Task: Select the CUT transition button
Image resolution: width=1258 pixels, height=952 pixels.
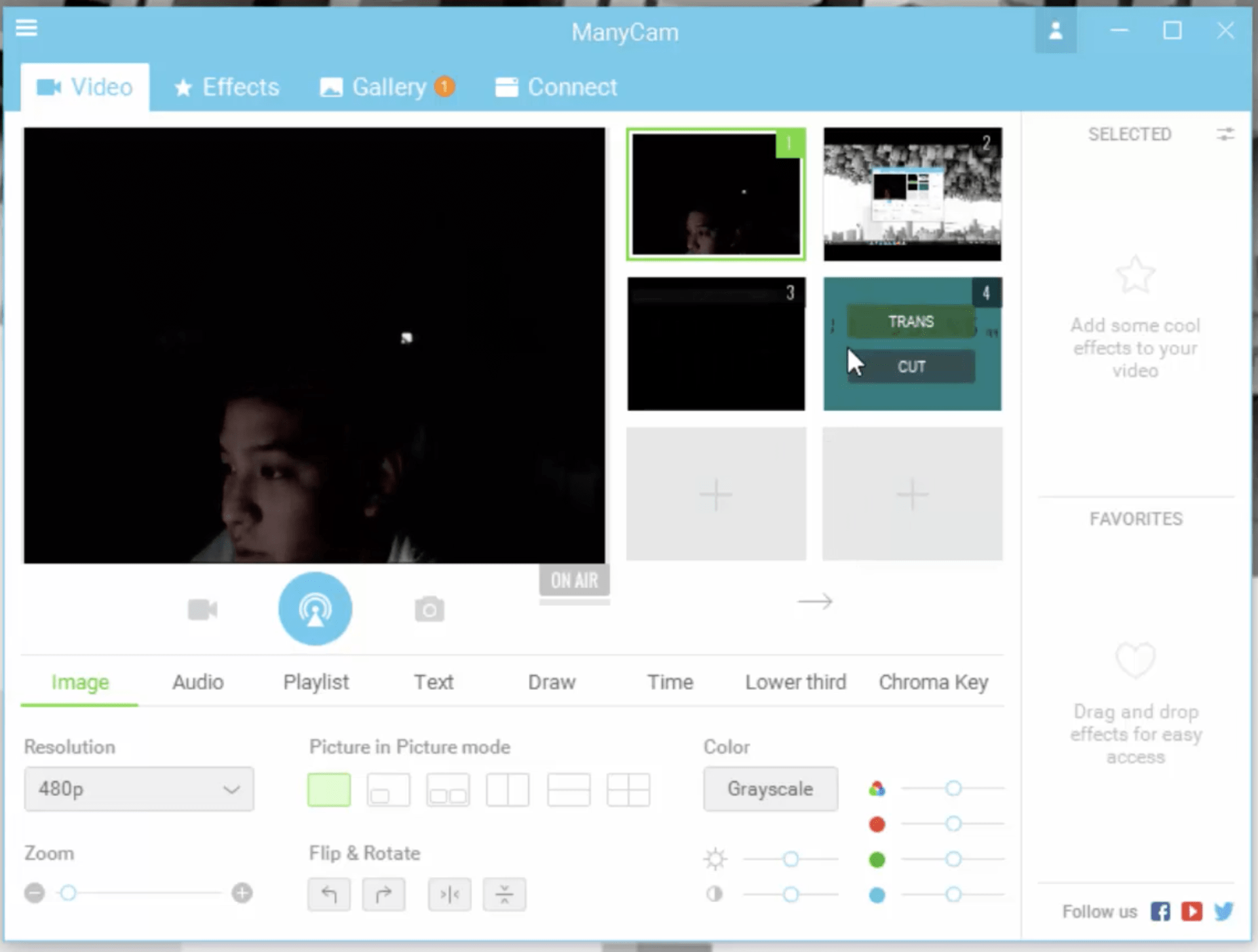Action: [x=911, y=366]
